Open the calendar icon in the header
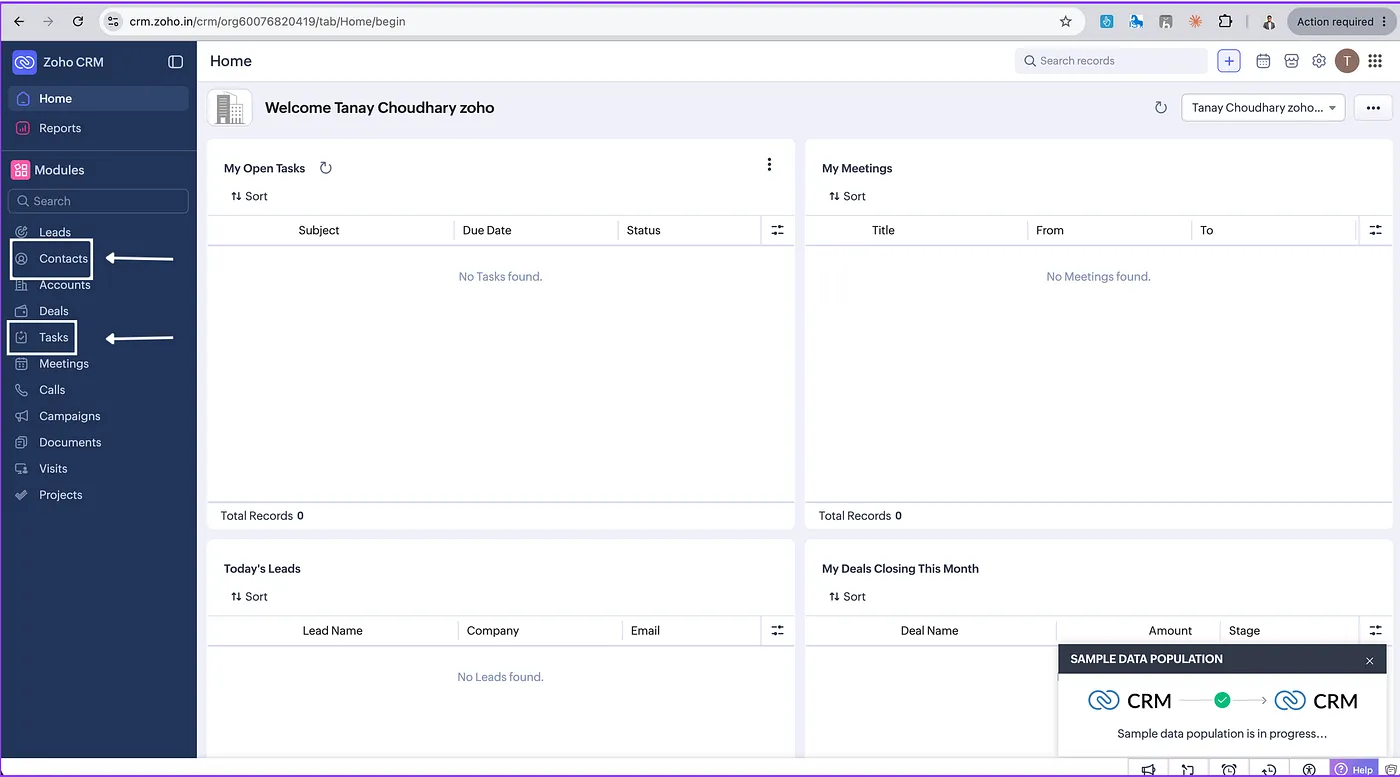 1263,61
